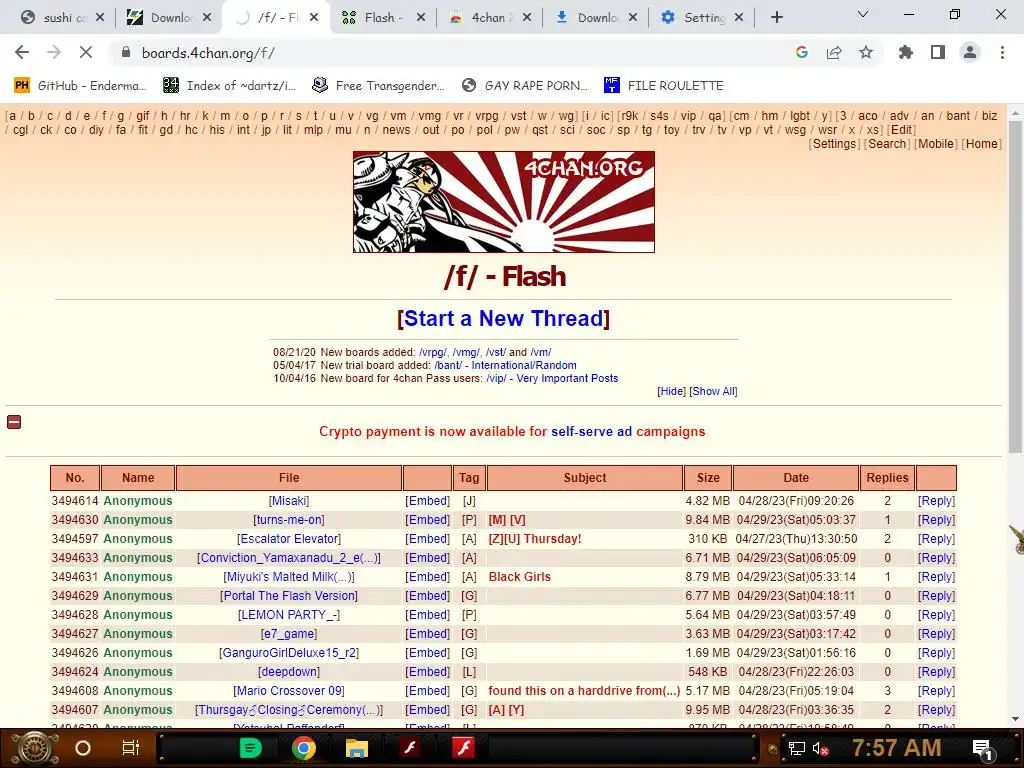Open the Chrome profile avatar
Viewport: 1024px width, 768px height.
[970, 52]
